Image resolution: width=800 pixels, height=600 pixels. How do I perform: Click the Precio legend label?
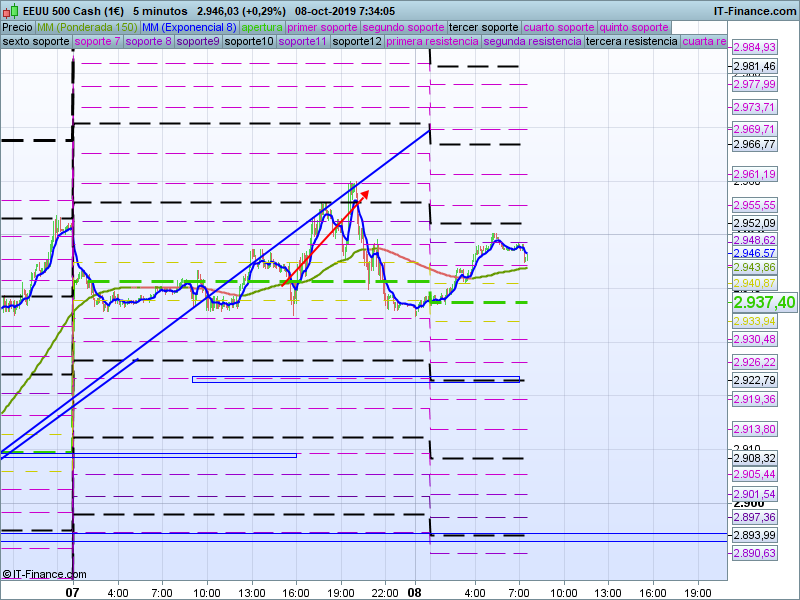point(17,27)
